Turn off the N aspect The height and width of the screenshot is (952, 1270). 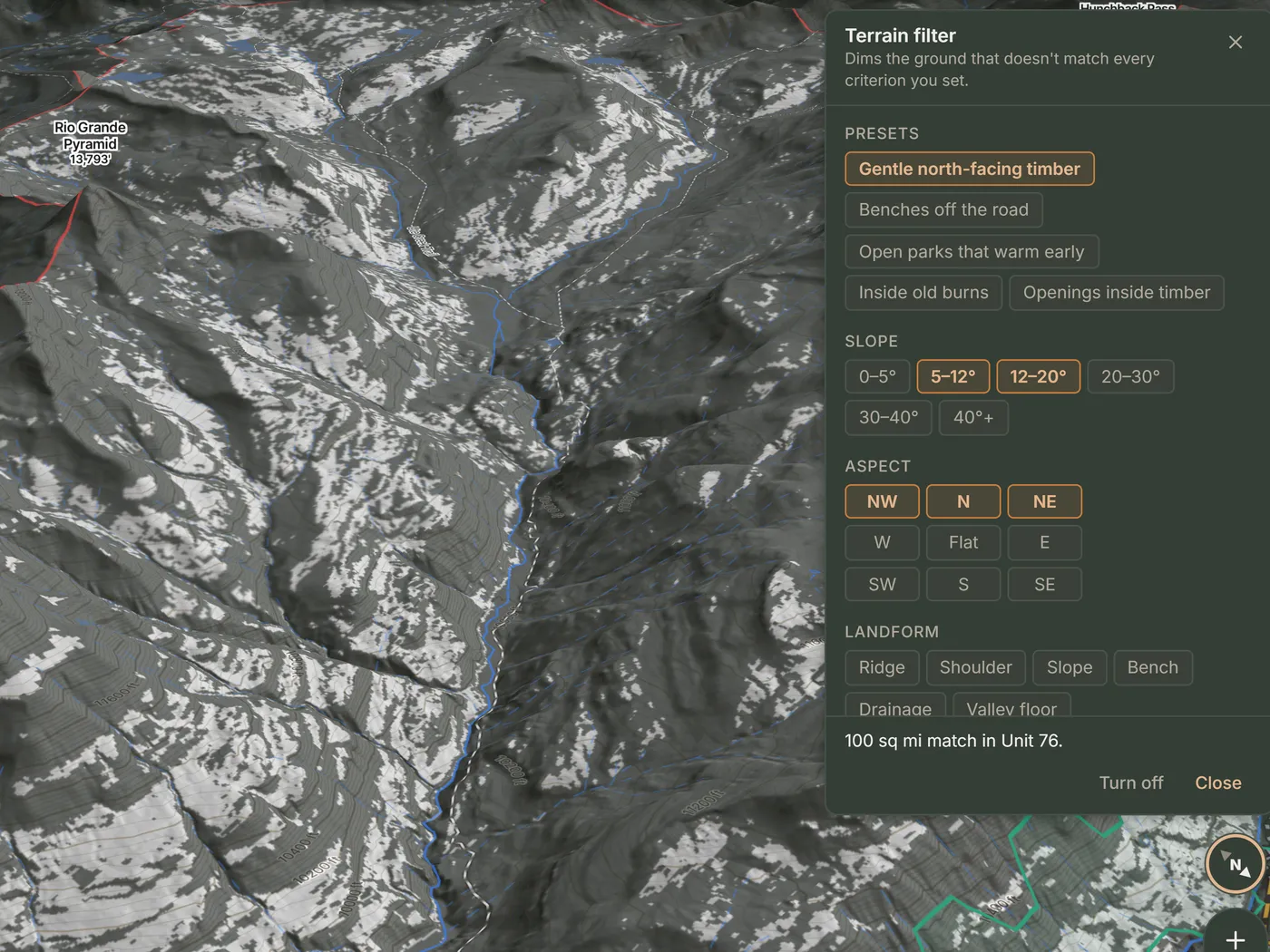963,501
